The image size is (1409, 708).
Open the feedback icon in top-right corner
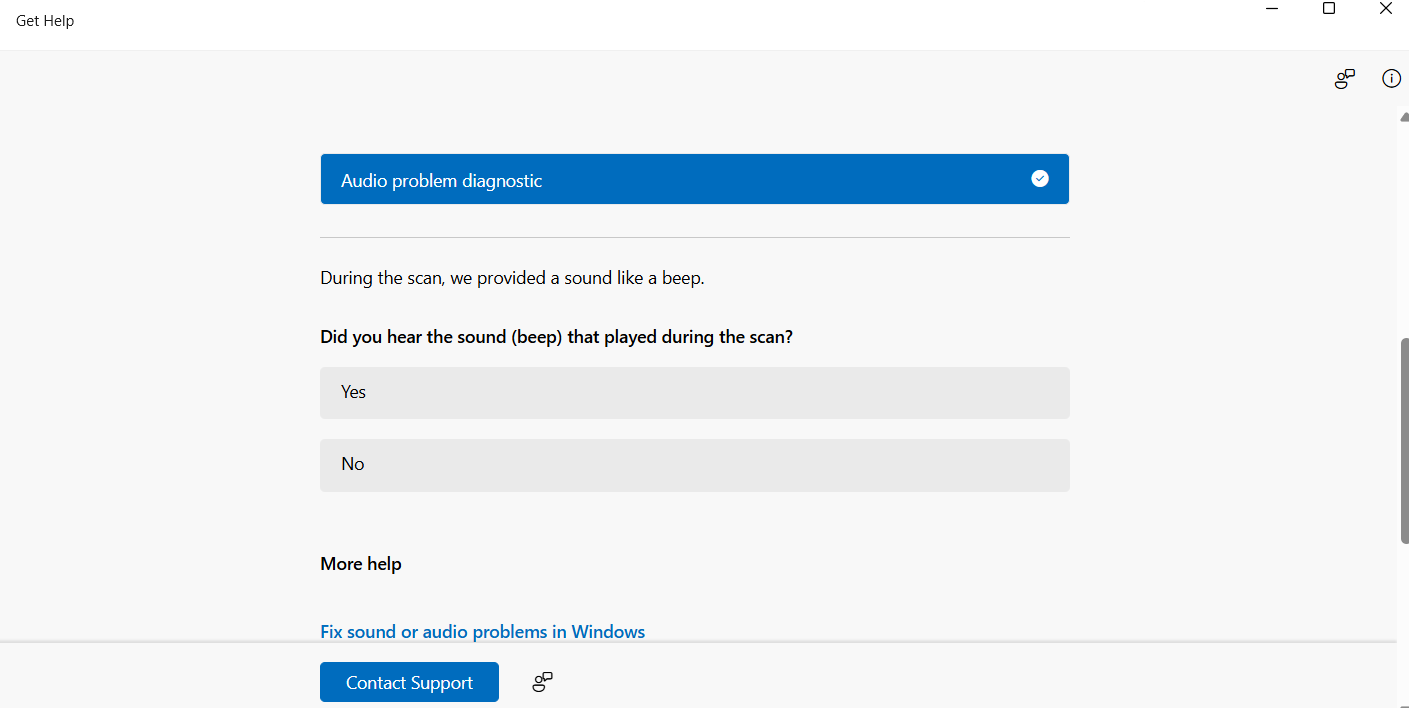(1345, 79)
